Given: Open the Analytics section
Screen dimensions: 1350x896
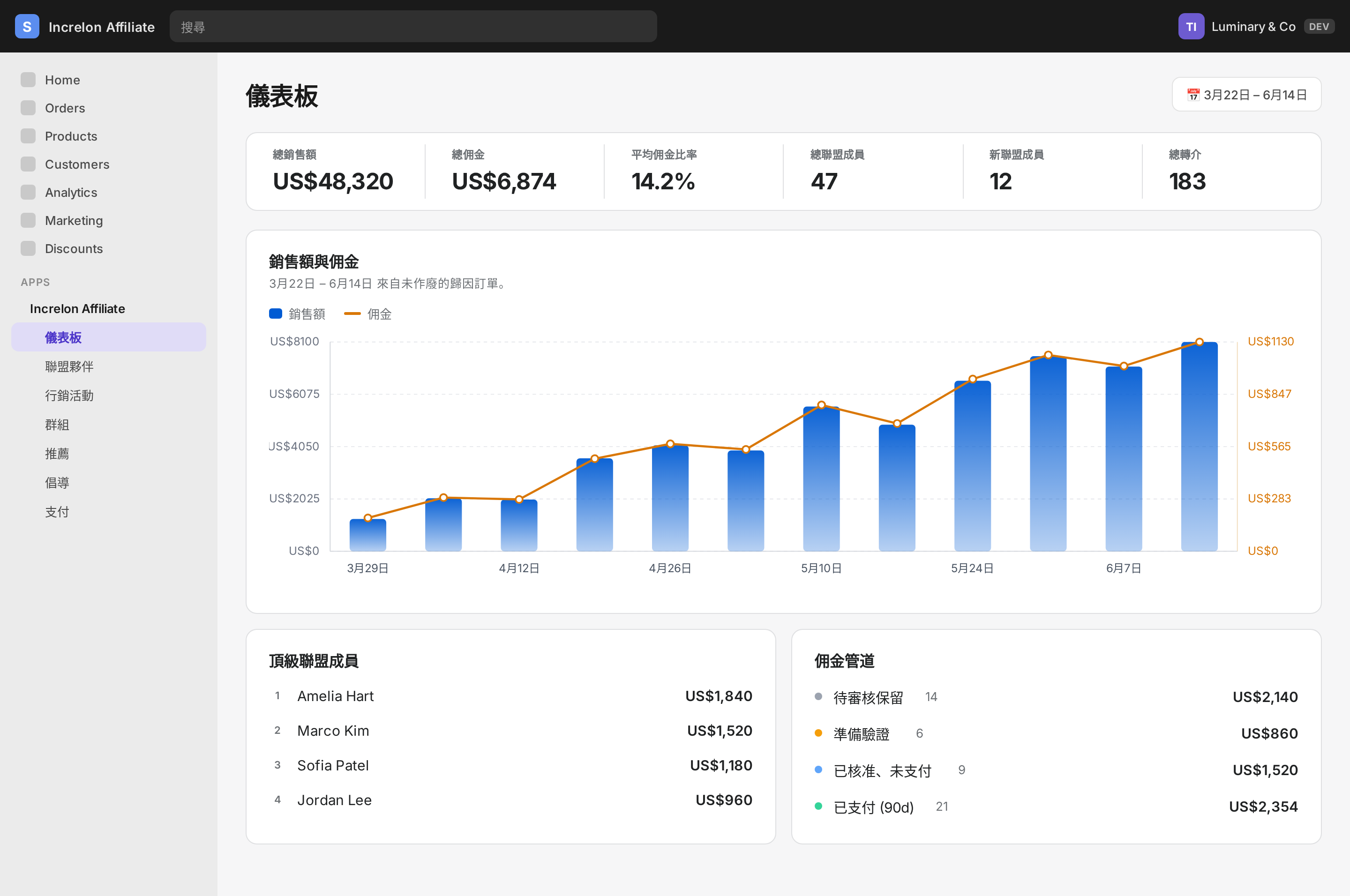Looking at the screenshot, I should pos(109,192).
